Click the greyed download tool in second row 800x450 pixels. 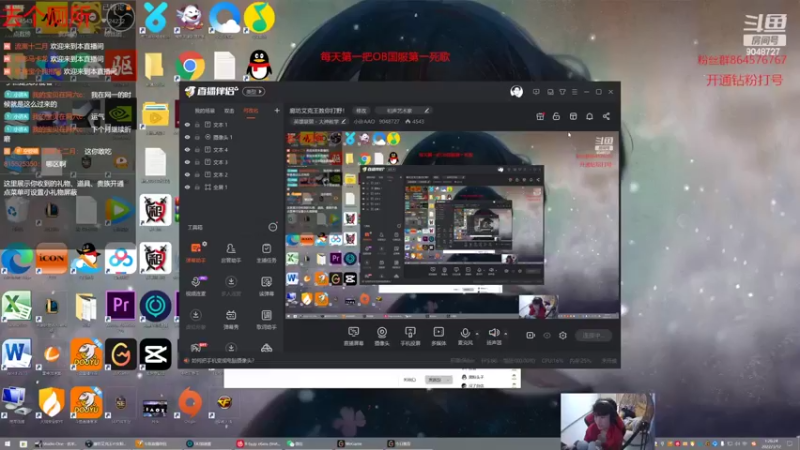[231, 286]
